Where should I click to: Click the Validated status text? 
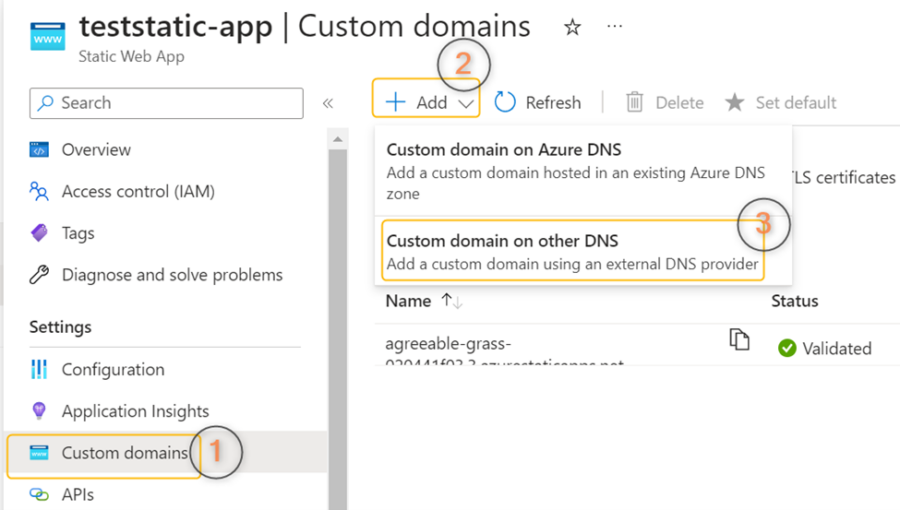tap(837, 349)
